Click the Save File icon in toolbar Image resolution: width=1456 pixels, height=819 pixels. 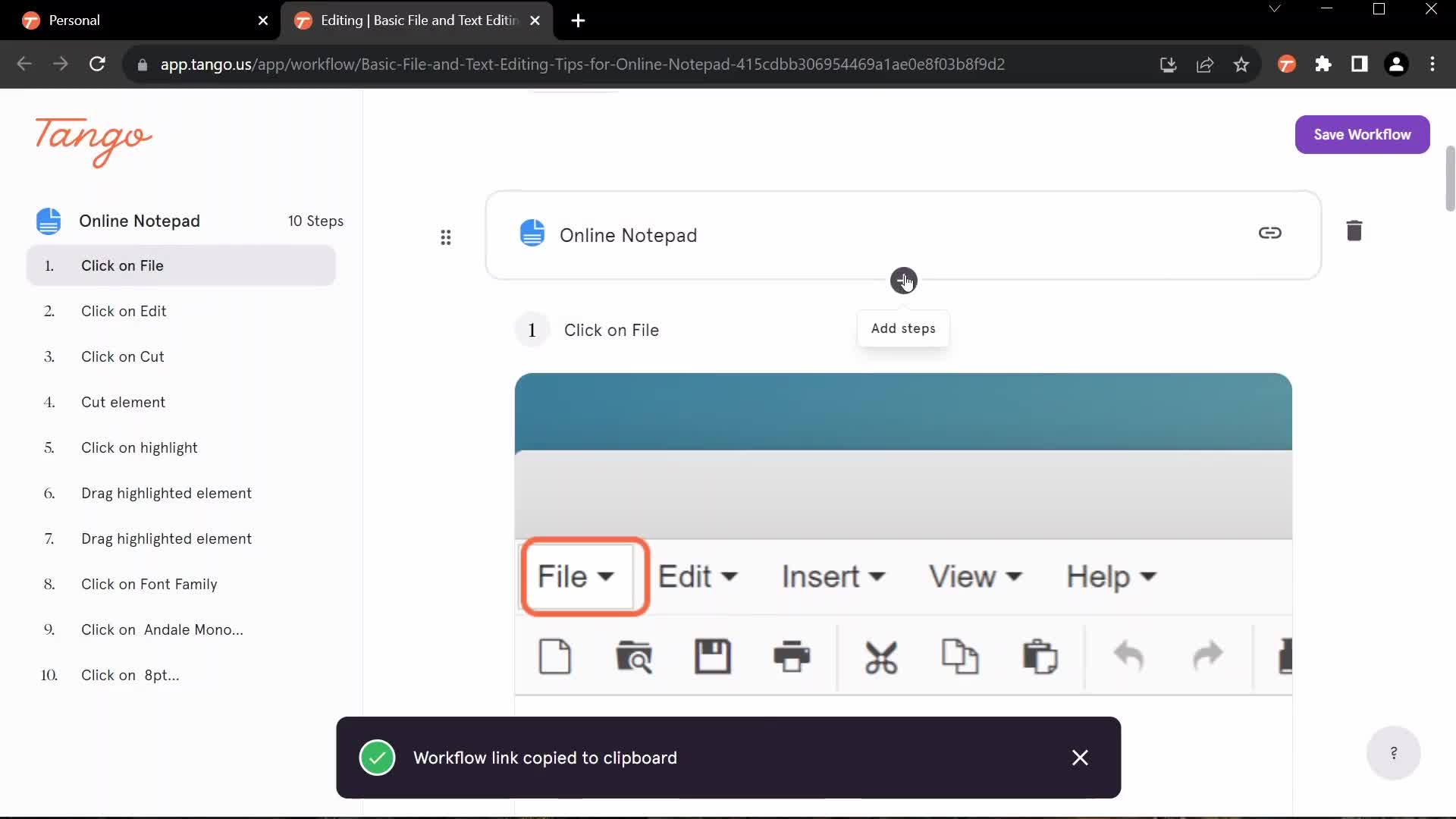coord(713,657)
